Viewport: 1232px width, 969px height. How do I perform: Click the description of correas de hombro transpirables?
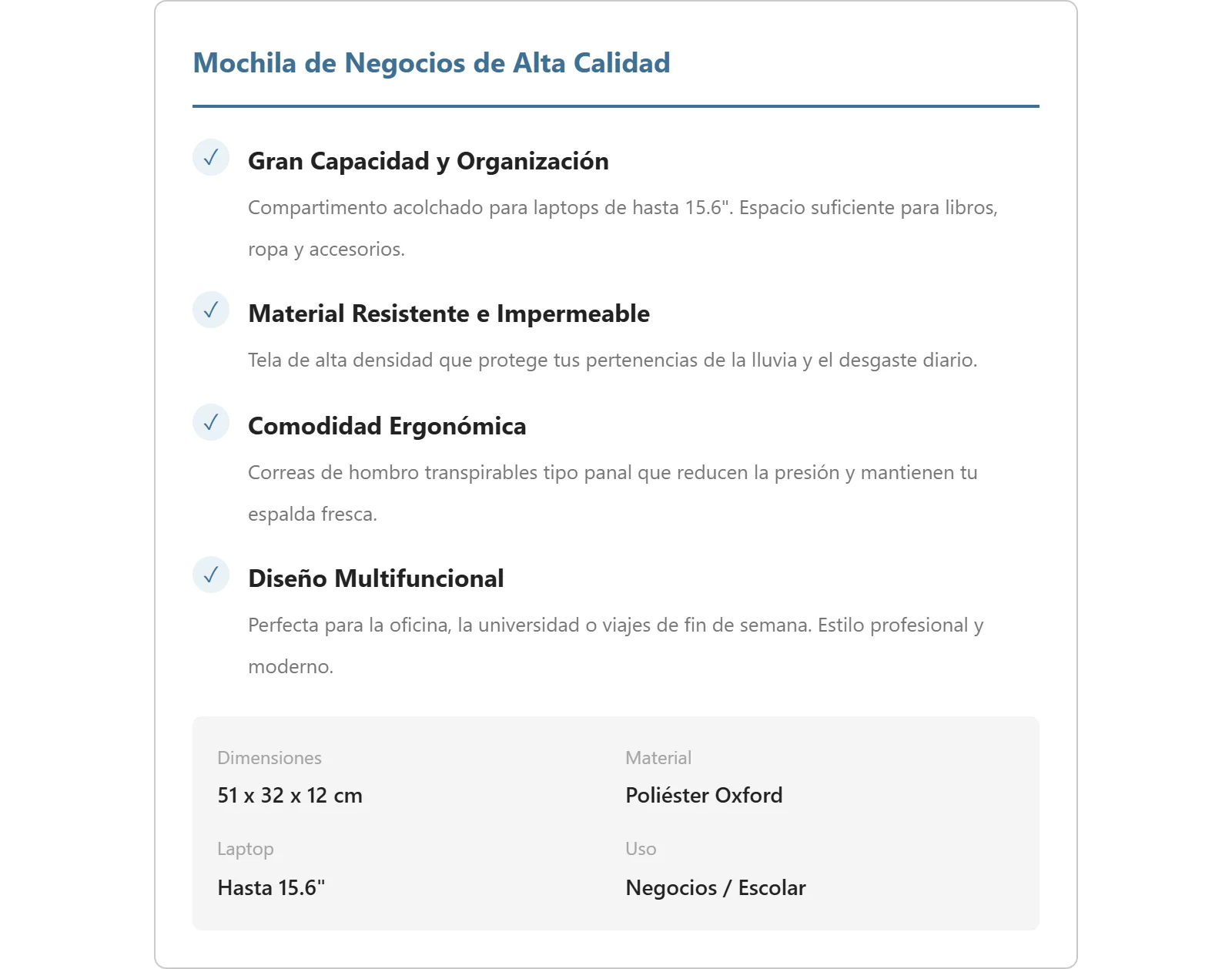pyautogui.click(x=613, y=493)
